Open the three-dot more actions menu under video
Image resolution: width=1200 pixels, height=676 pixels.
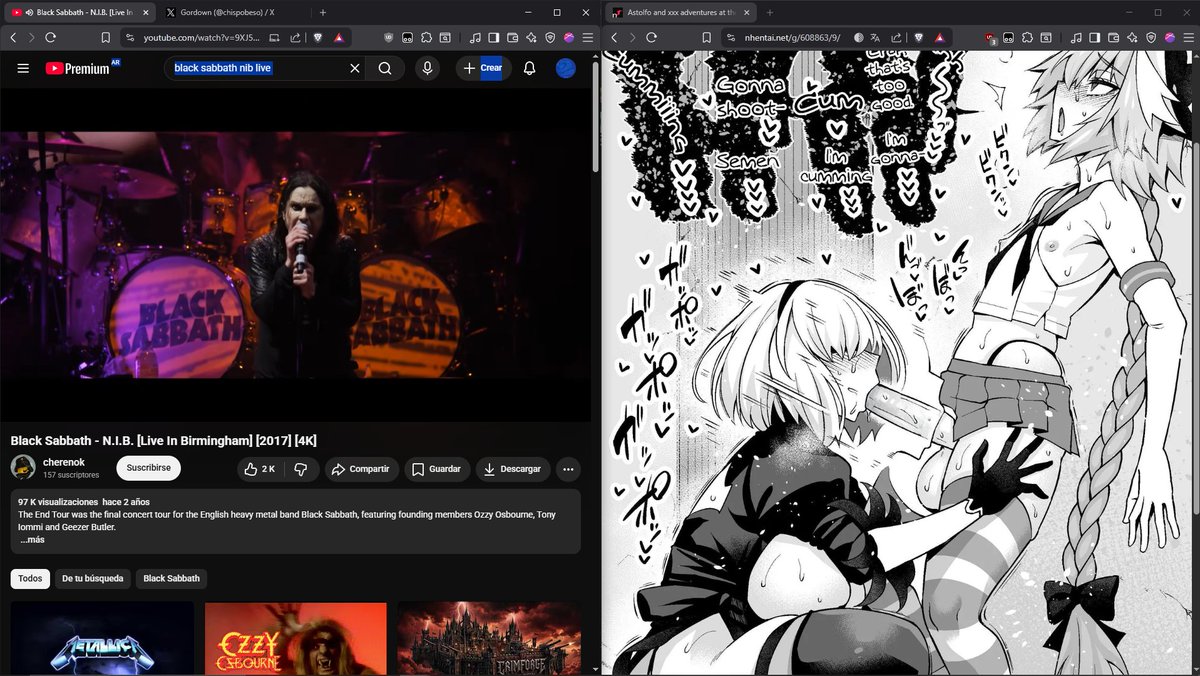pos(568,469)
